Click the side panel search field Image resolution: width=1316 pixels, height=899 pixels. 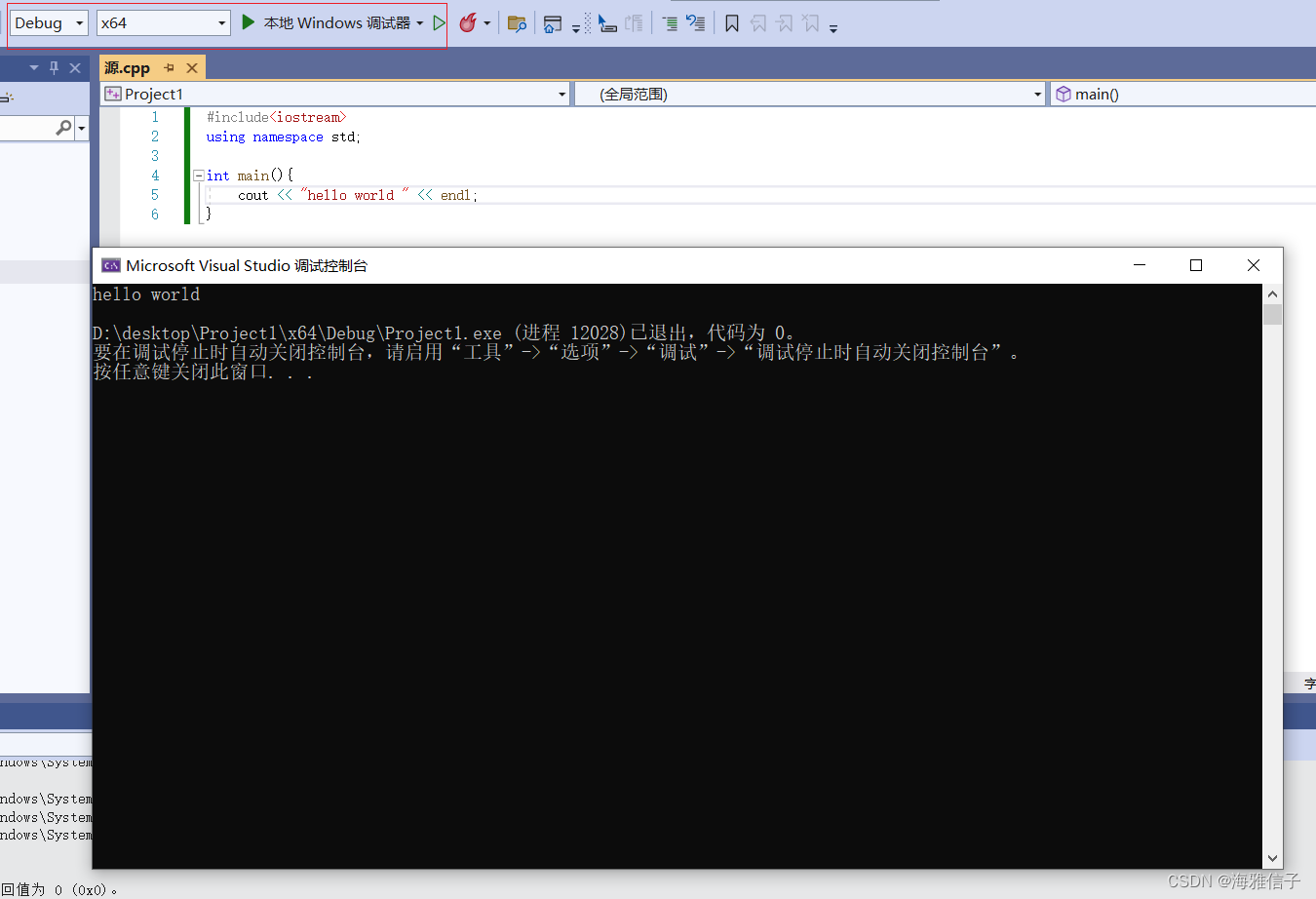coord(27,128)
